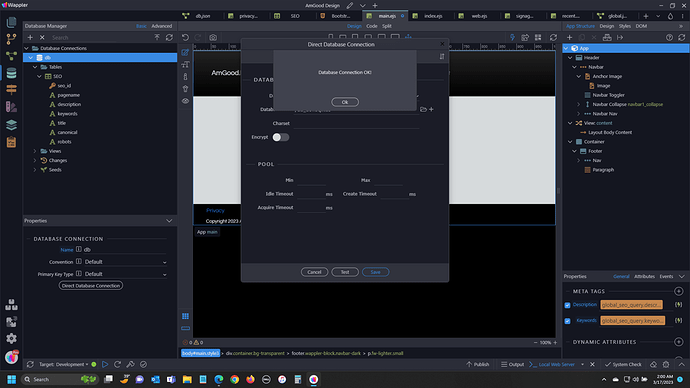Switch to the DOM panel tab

pos(641,26)
